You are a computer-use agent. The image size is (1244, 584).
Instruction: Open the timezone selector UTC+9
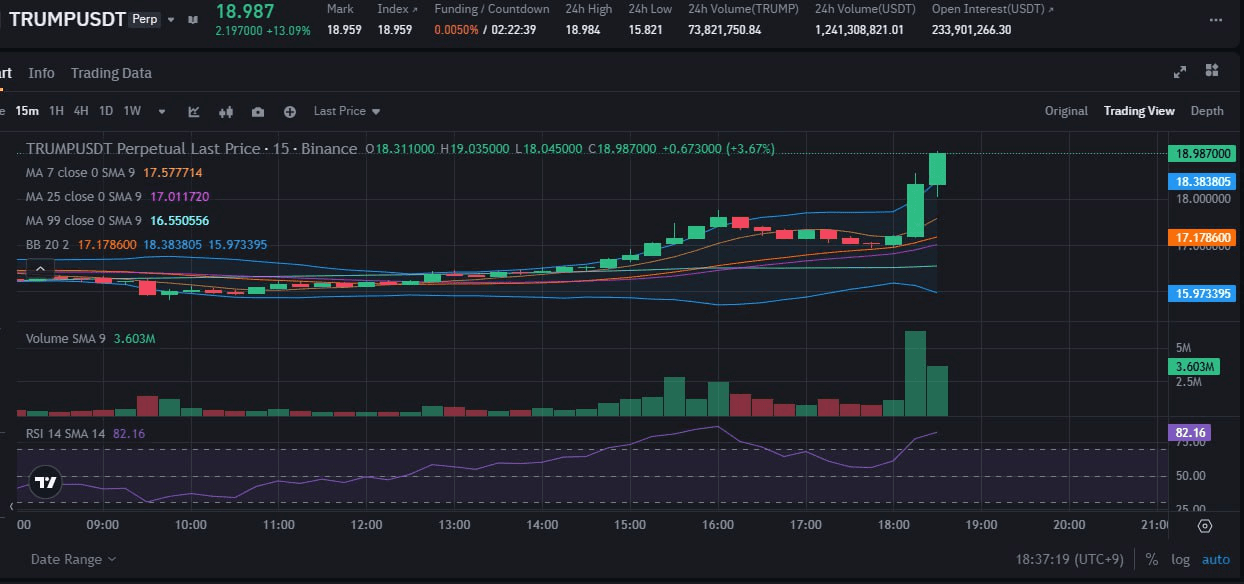[x=1070, y=559]
